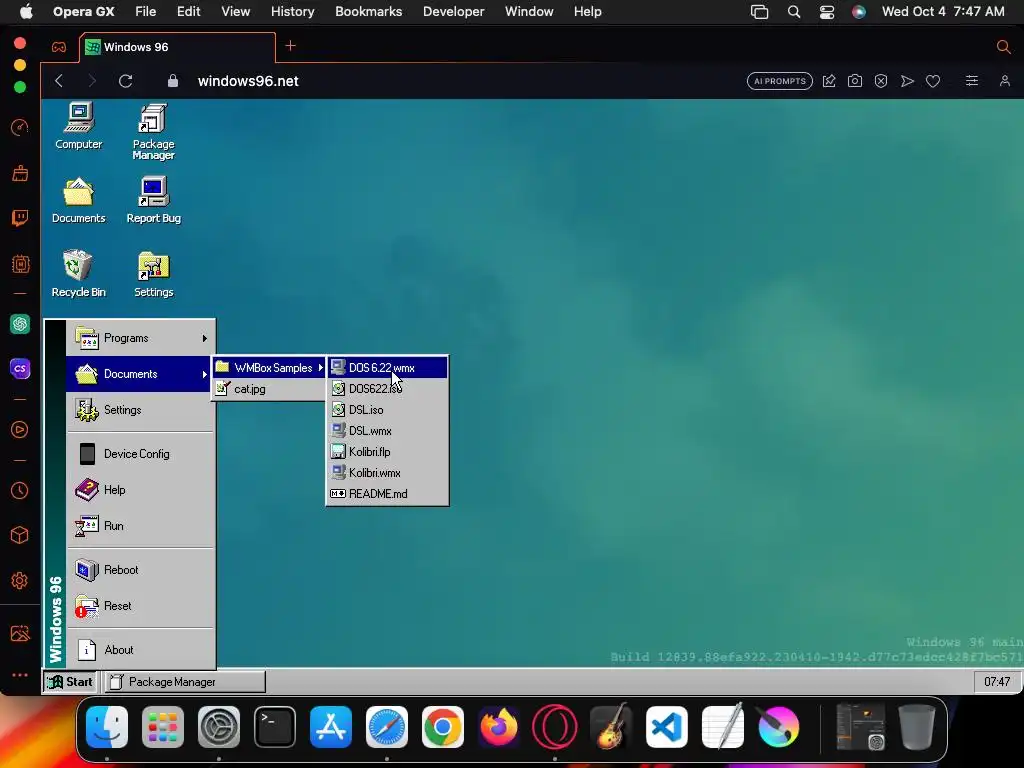The height and width of the screenshot is (768, 1024).
Task: Reload the windows96.net page
Action: [x=125, y=81]
